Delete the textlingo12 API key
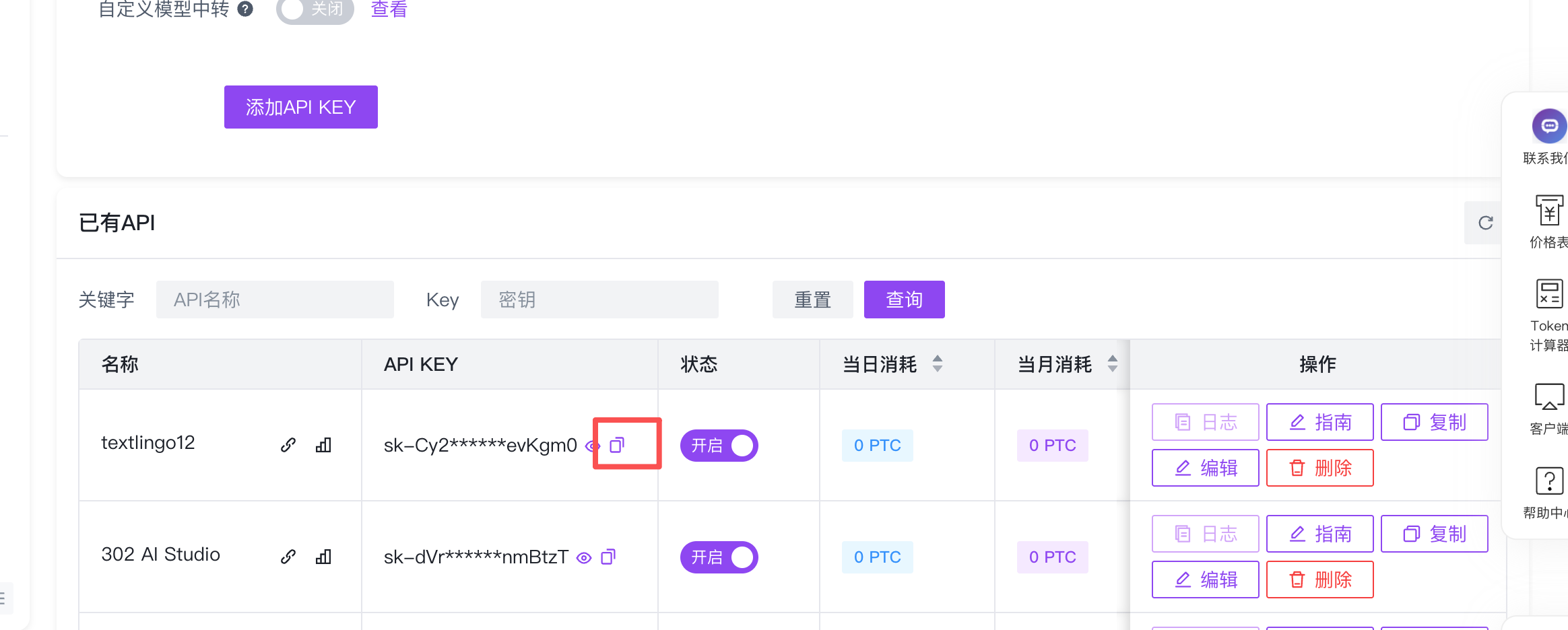The height and width of the screenshot is (630, 1568). click(x=1319, y=468)
